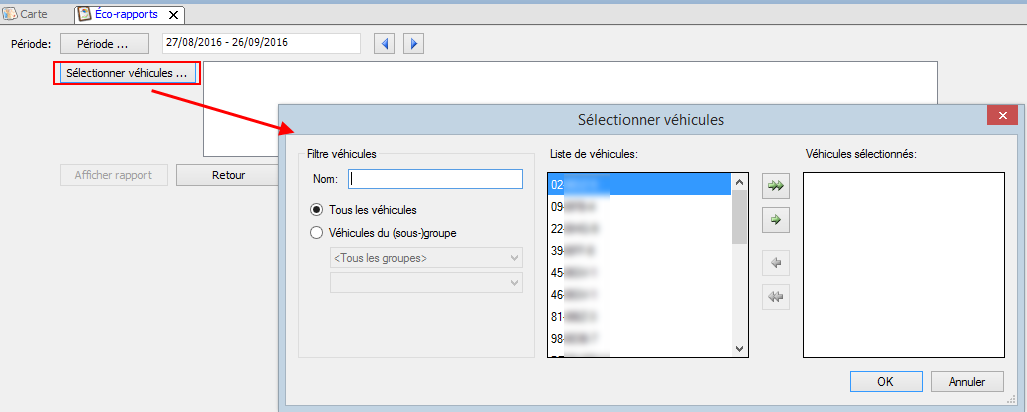Close the Sélectionner véhicules dialog
1027x412 pixels.
coord(1001,116)
